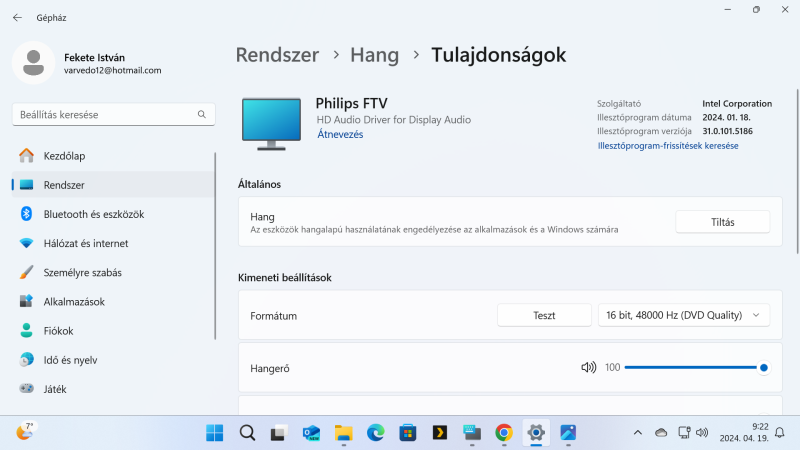Open Idő és nyelv settings

coord(113,360)
